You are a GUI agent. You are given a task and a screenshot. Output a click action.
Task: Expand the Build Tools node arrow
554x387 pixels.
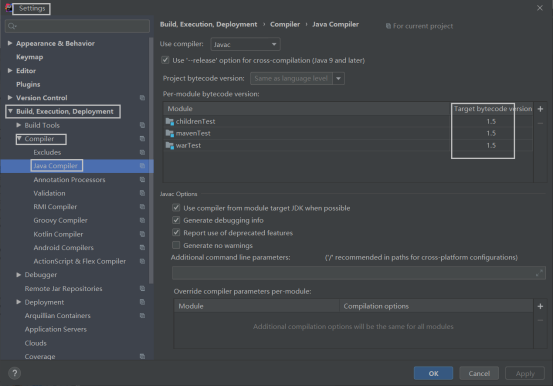click(18, 125)
